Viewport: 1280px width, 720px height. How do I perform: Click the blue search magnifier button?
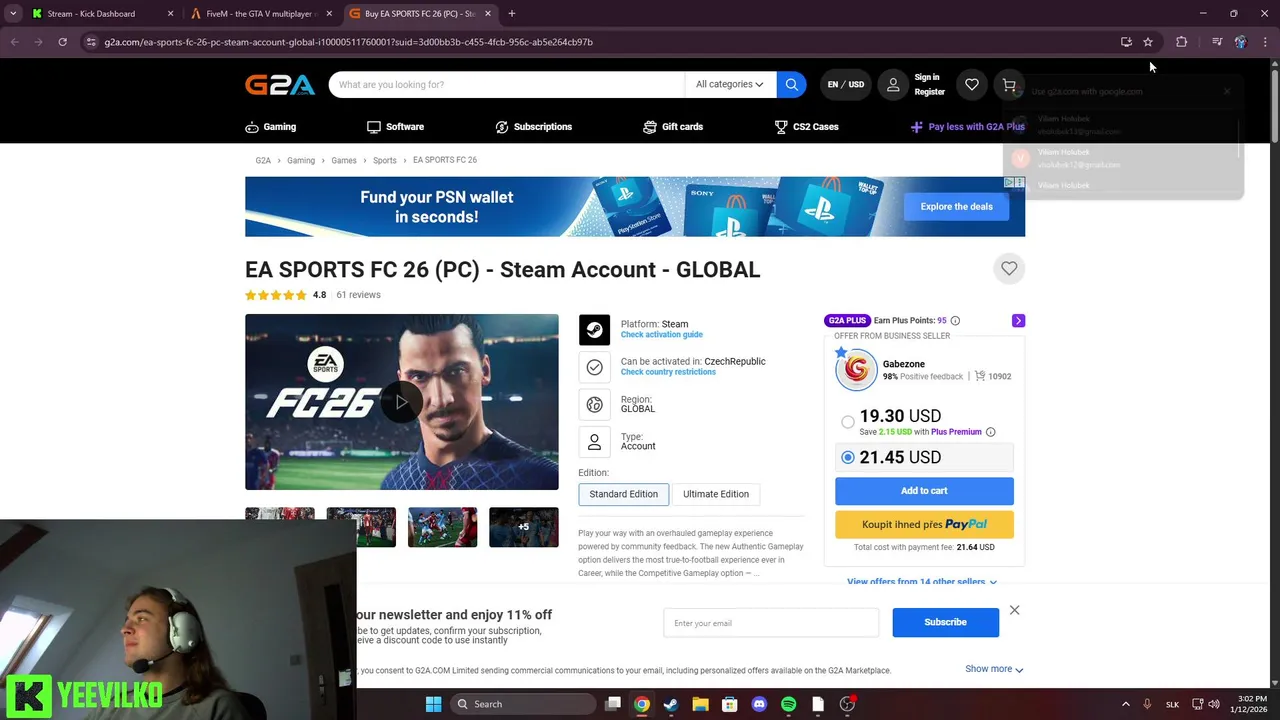791,84
